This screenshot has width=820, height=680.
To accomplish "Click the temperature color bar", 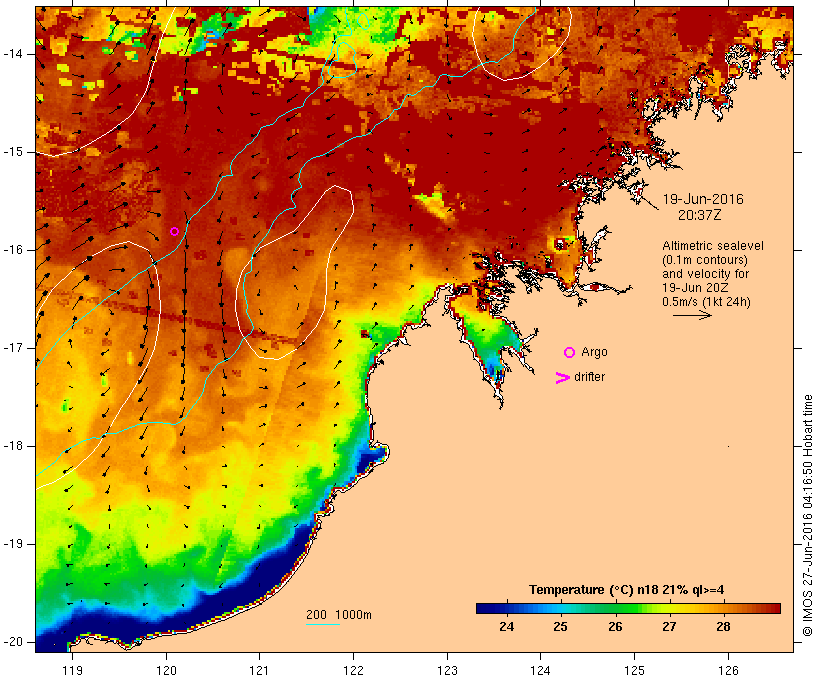I will click(628, 608).
